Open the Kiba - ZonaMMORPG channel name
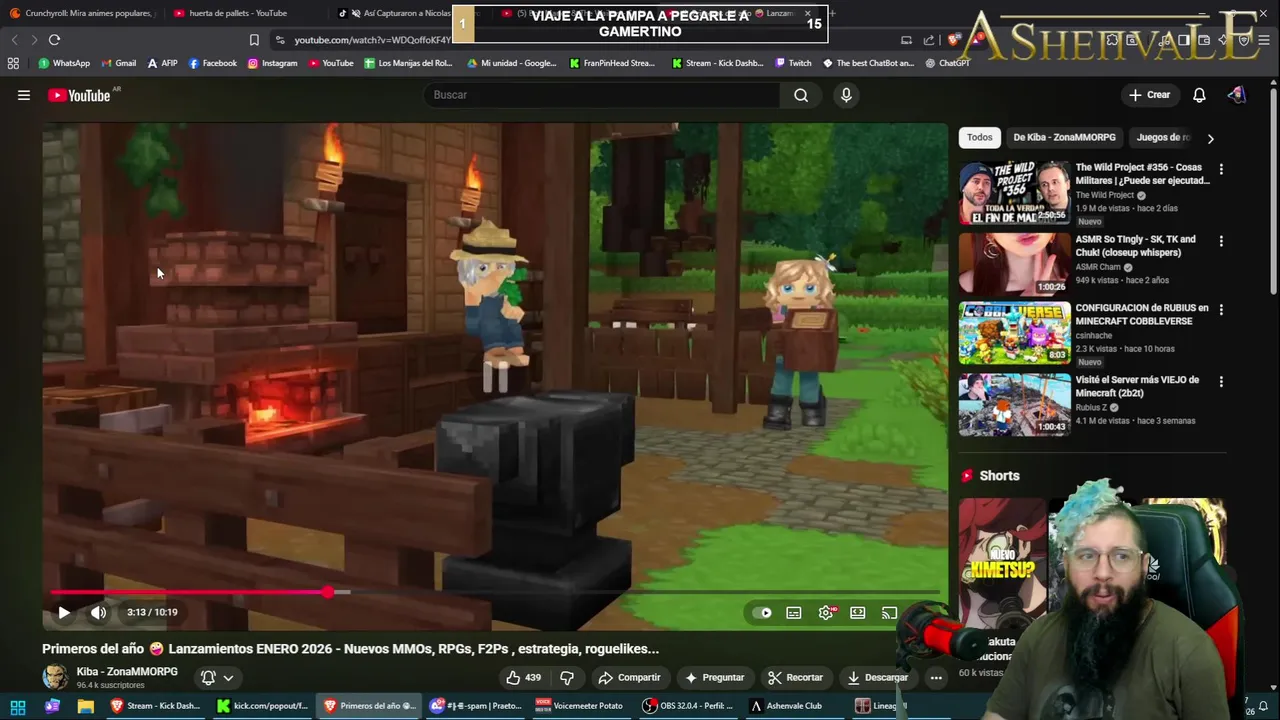Image resolution: width=1280 pixels, height=720 pixels. point(127,672)
